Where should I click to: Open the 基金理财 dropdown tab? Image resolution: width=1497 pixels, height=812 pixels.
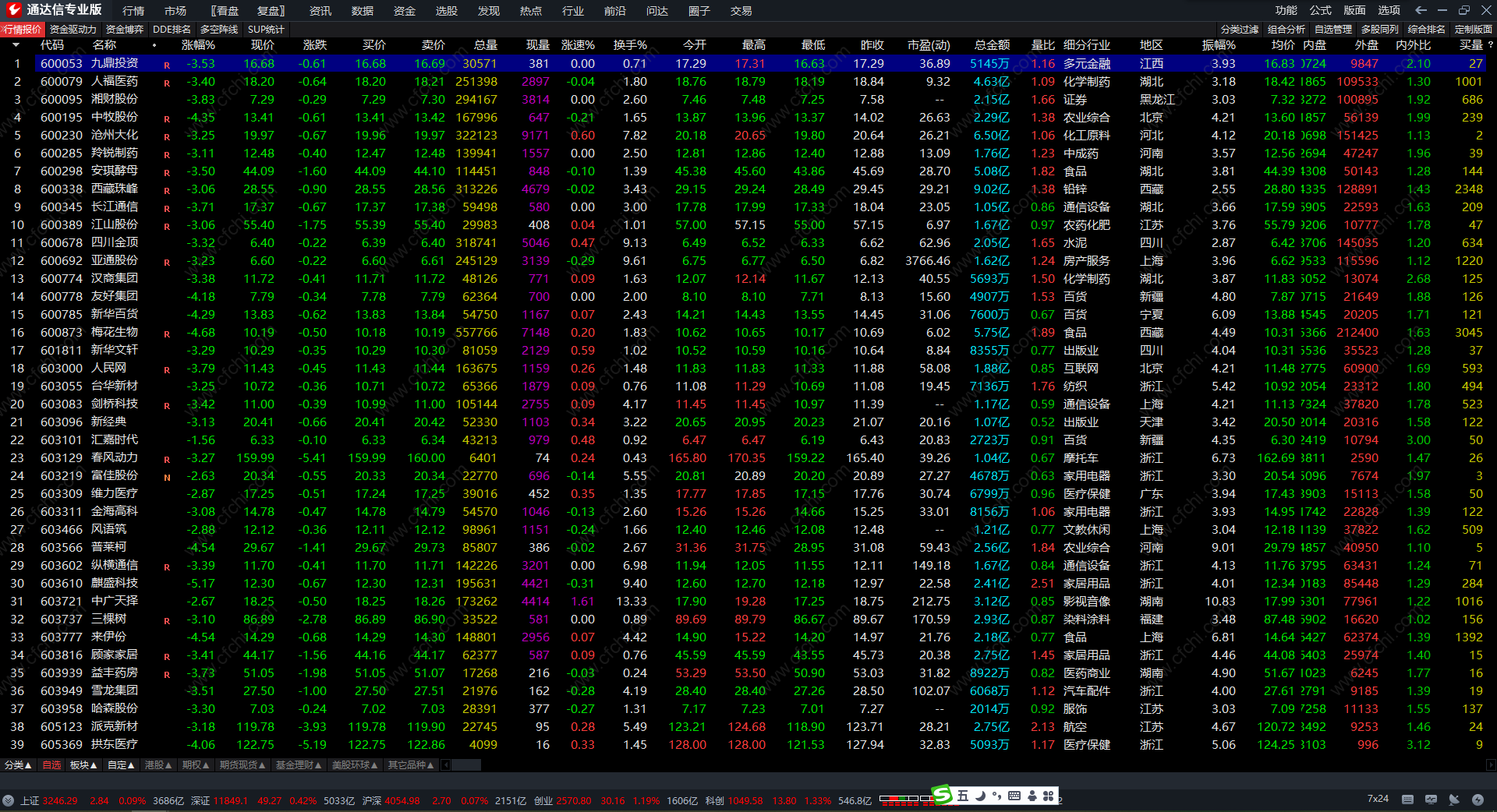click(x=299, y=765)
